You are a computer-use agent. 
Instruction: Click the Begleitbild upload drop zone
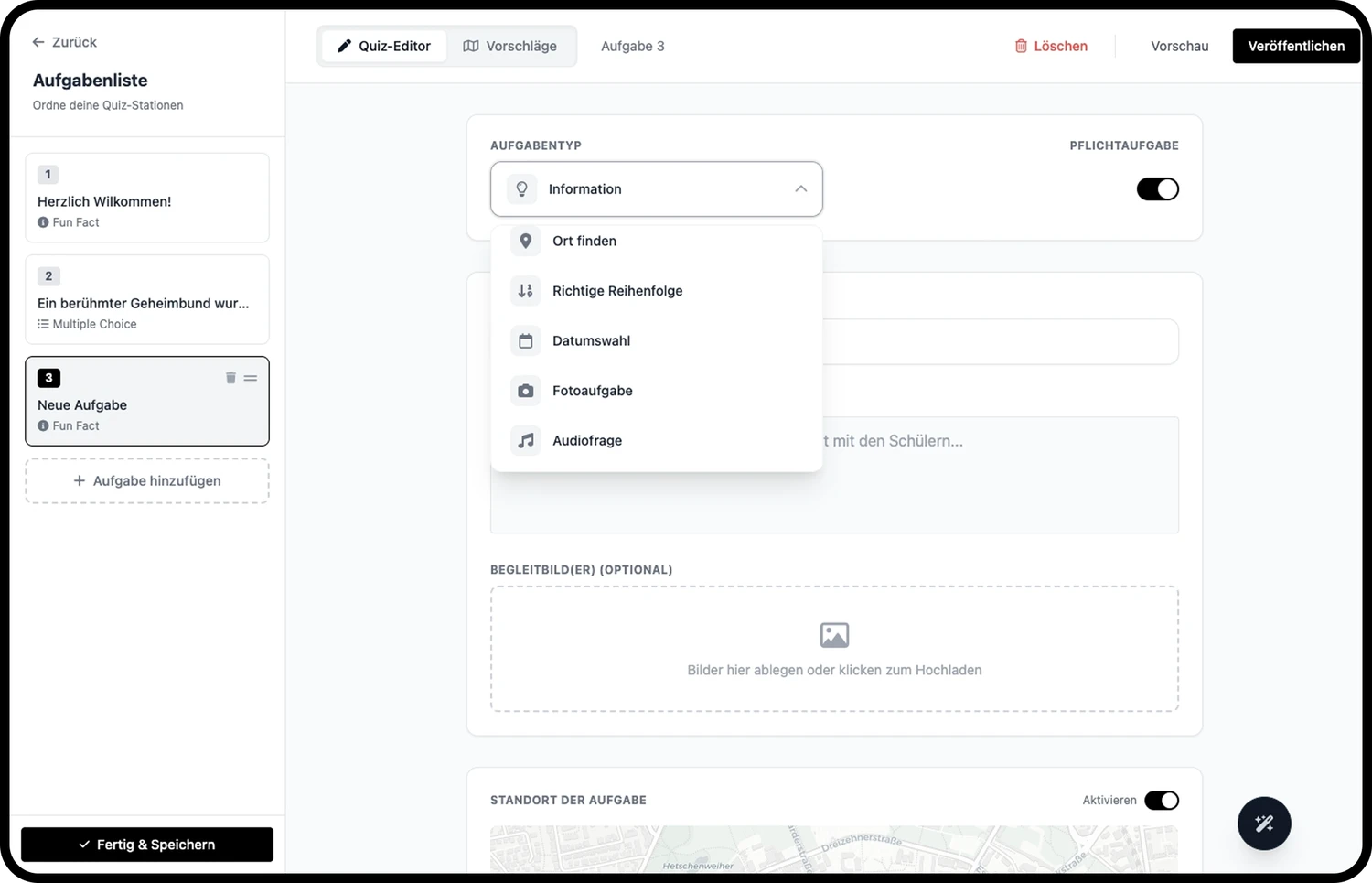tap(834, 649)
